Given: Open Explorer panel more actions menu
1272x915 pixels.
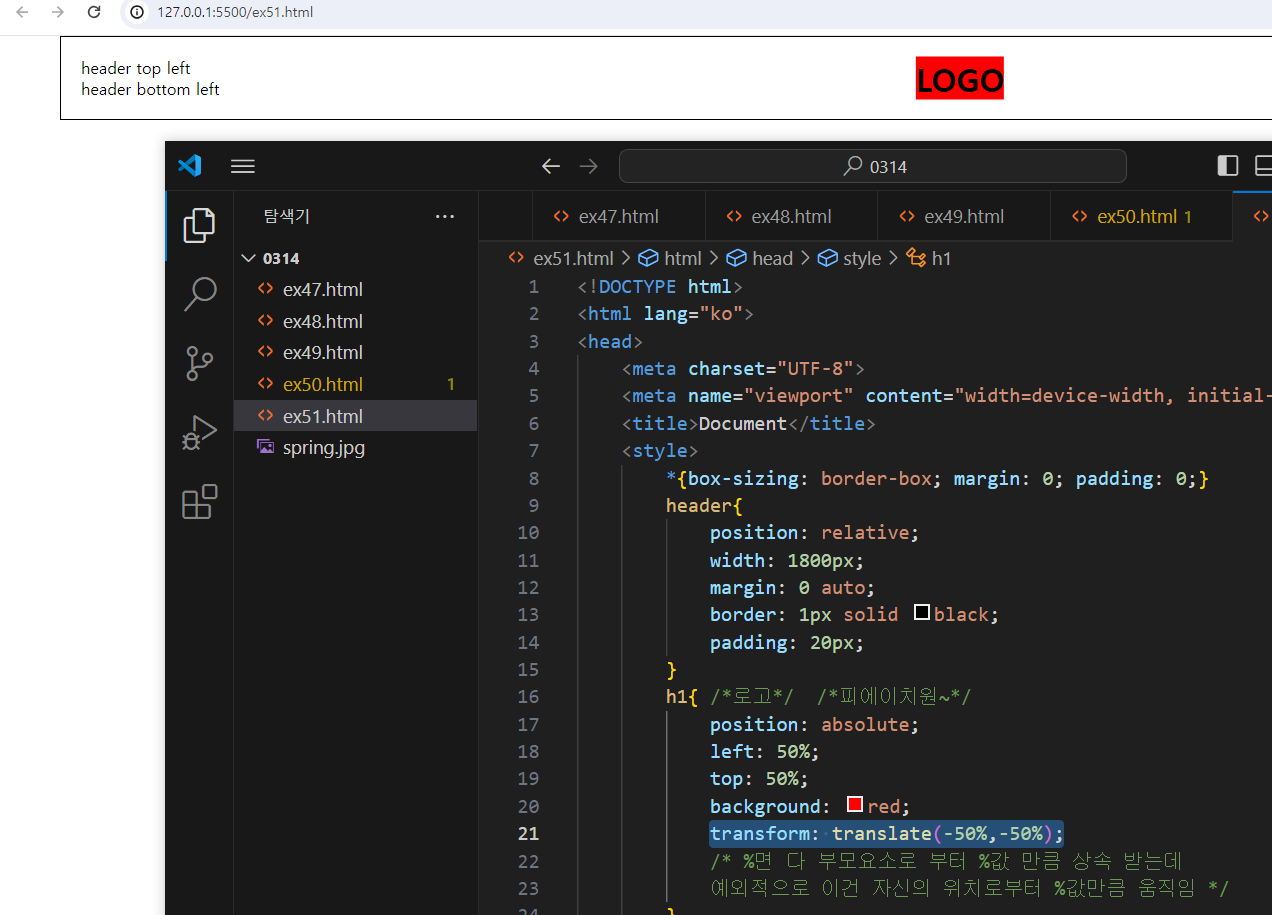Looking at the screenshot, I should pos(445,216).
